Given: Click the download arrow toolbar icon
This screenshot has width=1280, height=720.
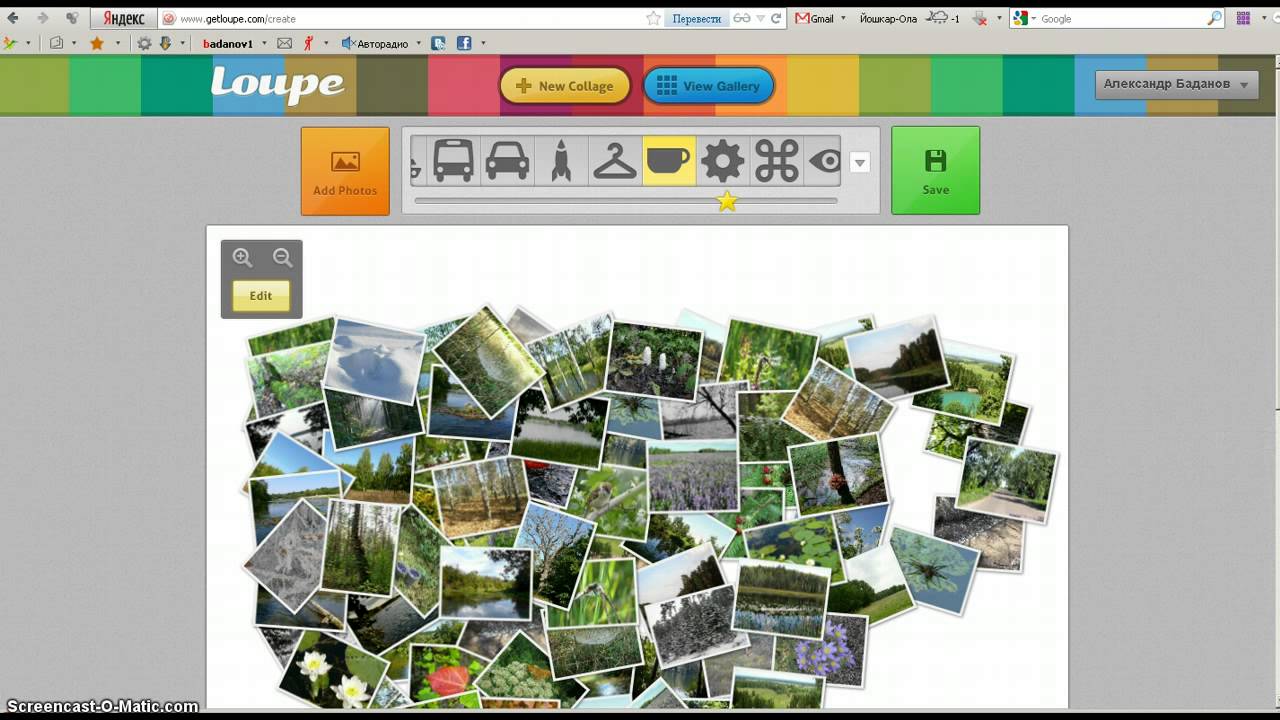Looking at the screenshot, I should pyautogui.click(x=165, y=43).
